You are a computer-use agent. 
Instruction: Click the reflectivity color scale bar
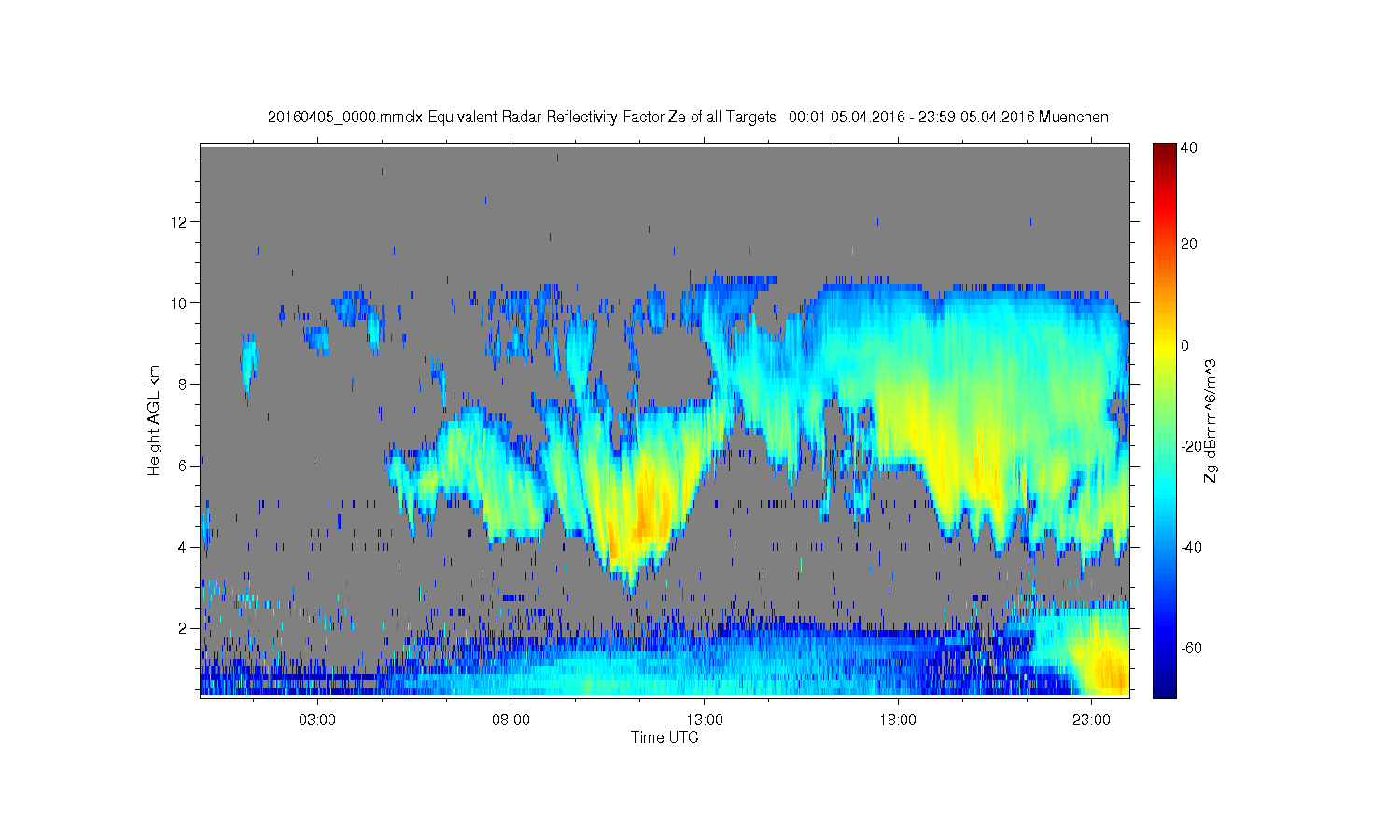(1164, 420)
